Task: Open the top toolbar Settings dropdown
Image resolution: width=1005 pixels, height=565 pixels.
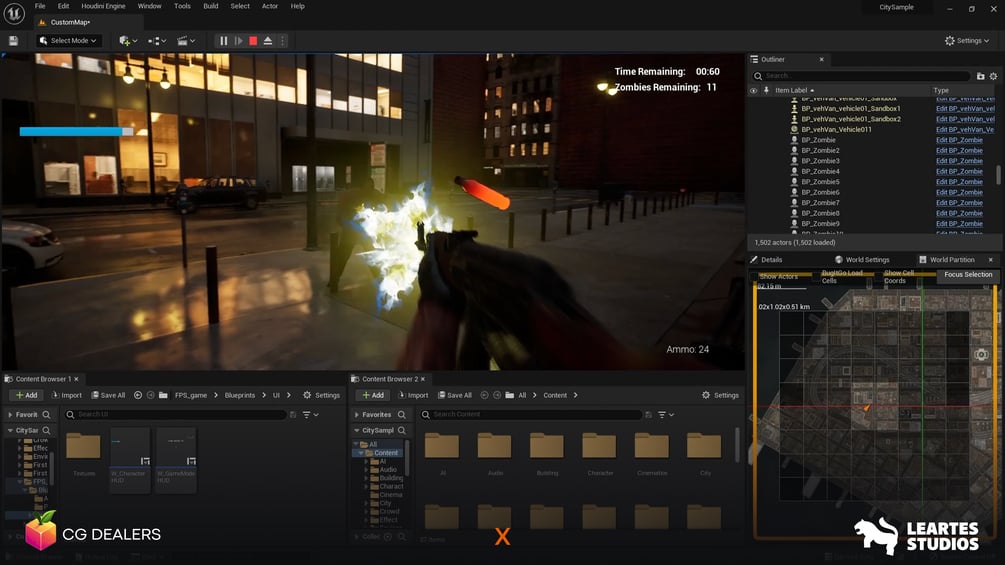Action: (x=967, y=40)
